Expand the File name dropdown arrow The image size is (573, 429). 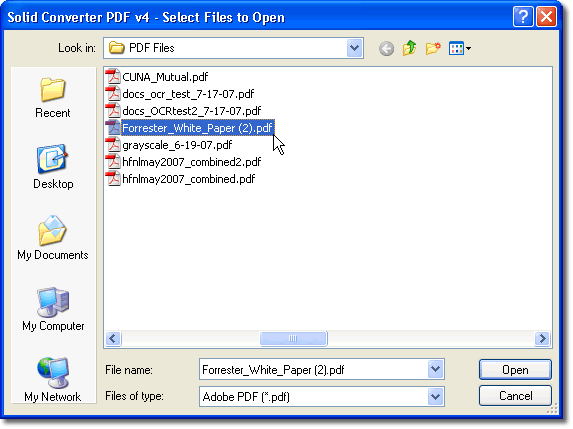pos(435,369)
